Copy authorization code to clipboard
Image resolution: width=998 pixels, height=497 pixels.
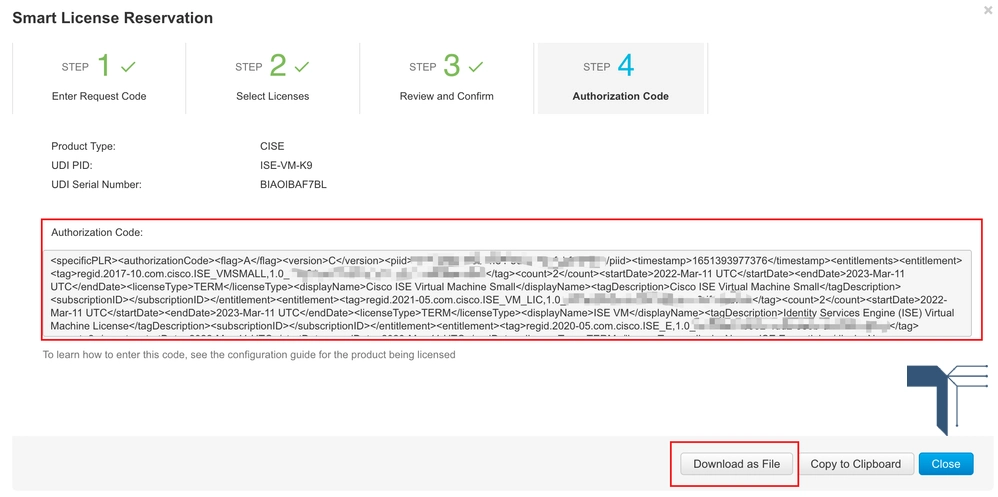tap(855, 464)
